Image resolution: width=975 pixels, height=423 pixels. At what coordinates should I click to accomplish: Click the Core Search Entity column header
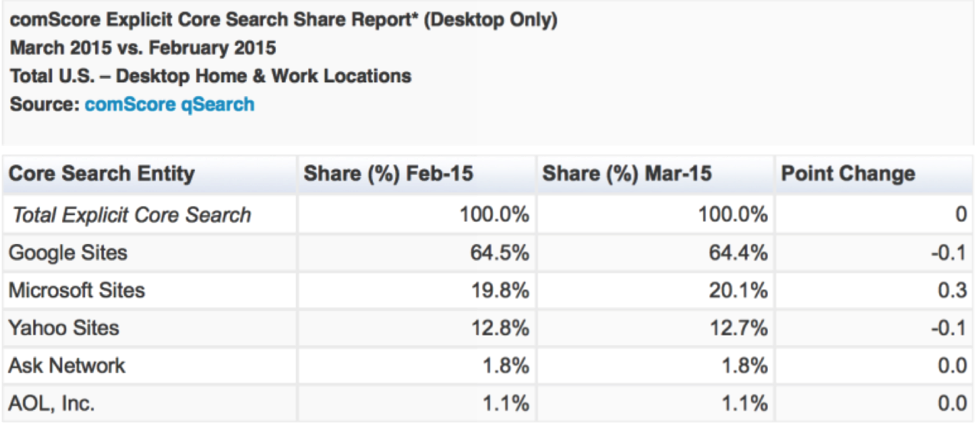click(101, 174)
